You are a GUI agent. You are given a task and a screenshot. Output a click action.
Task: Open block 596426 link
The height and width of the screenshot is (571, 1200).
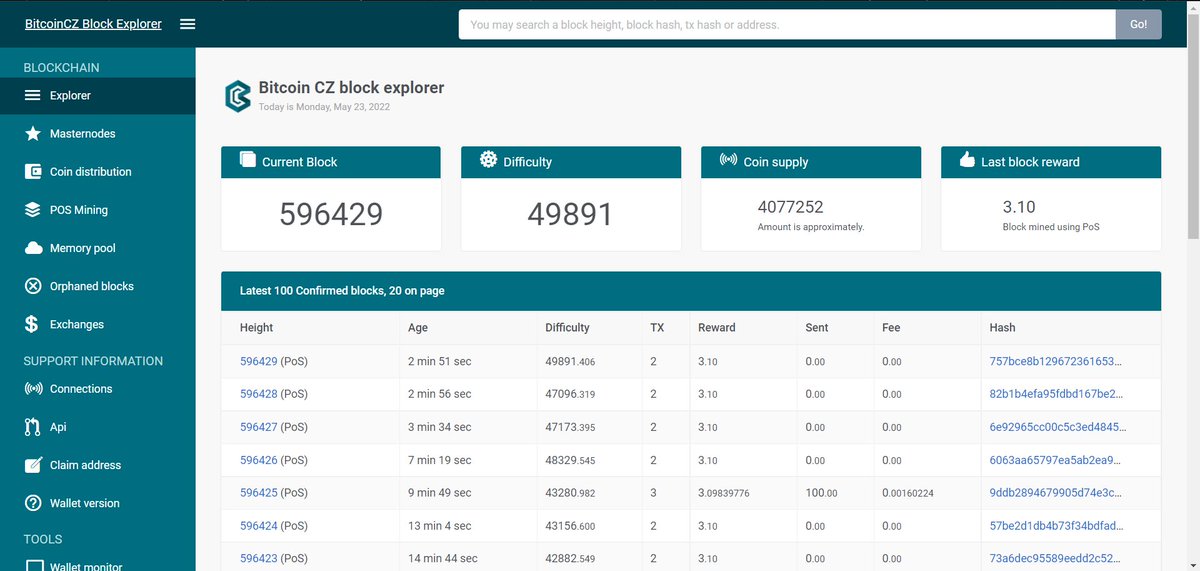pos(259,460)
